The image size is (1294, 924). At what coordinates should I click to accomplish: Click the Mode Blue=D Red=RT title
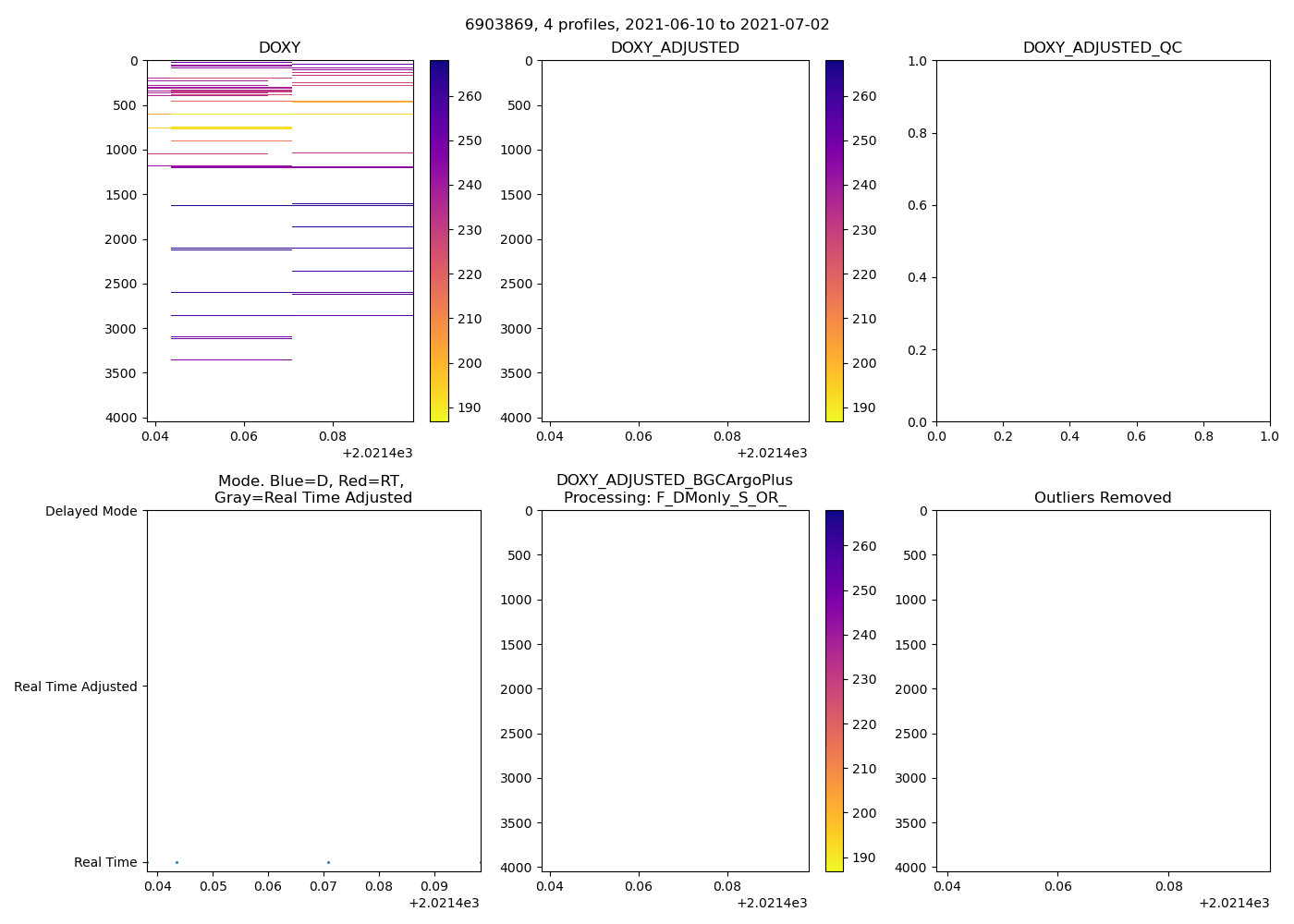pyautogui.click(x=312, y=490)
